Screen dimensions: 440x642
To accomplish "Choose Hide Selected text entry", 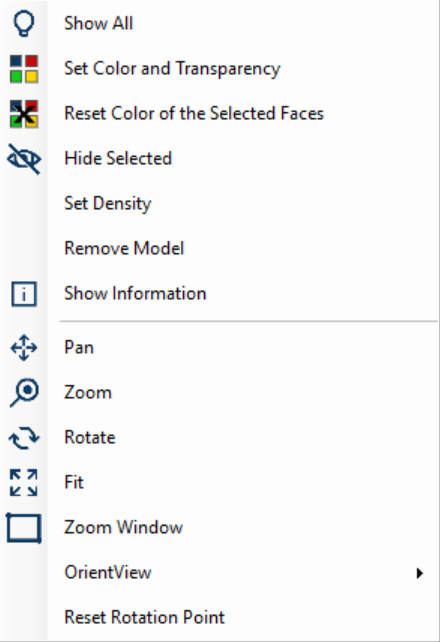I will 118,158.
